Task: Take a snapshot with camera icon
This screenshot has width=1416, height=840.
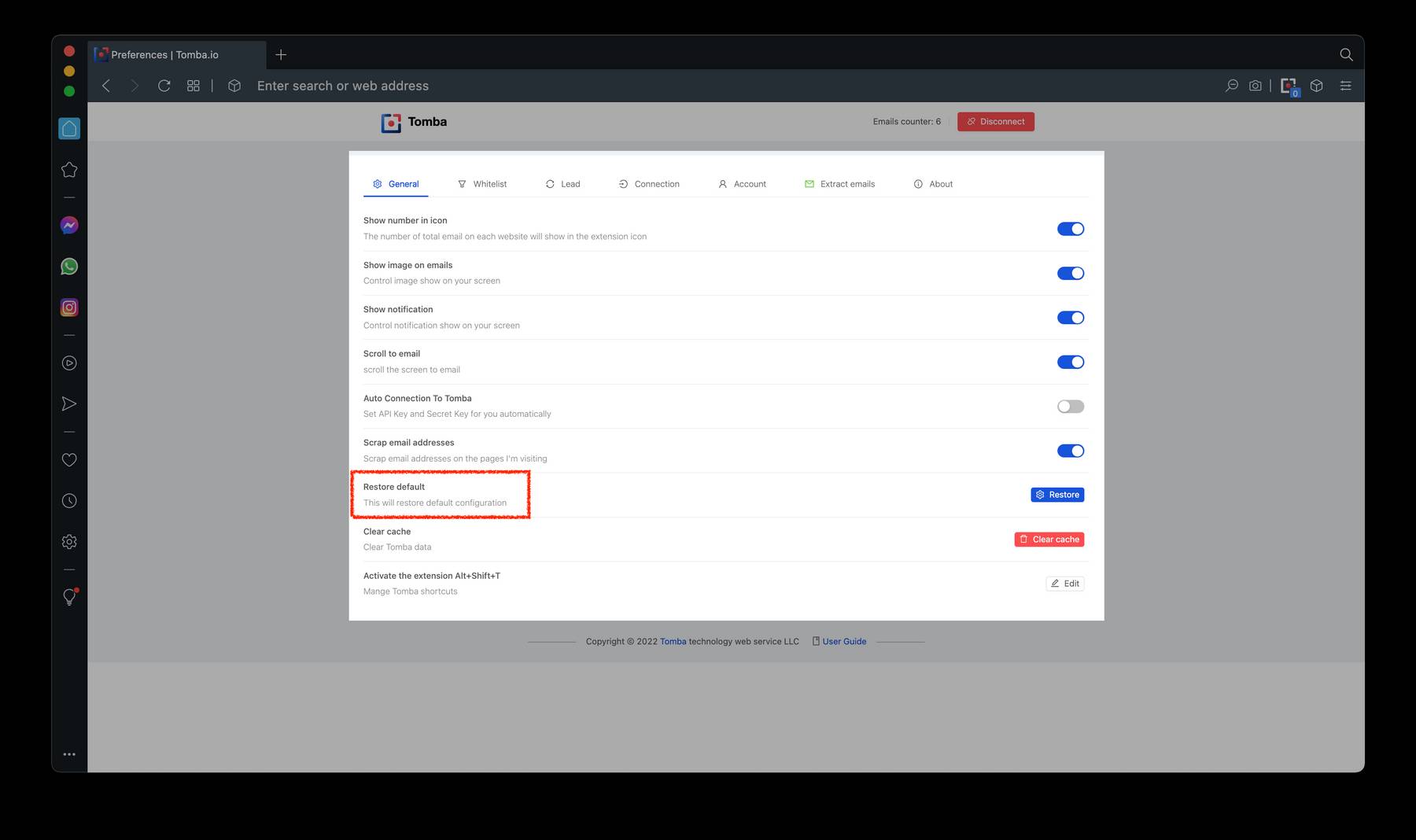Action: point(1256,86)
